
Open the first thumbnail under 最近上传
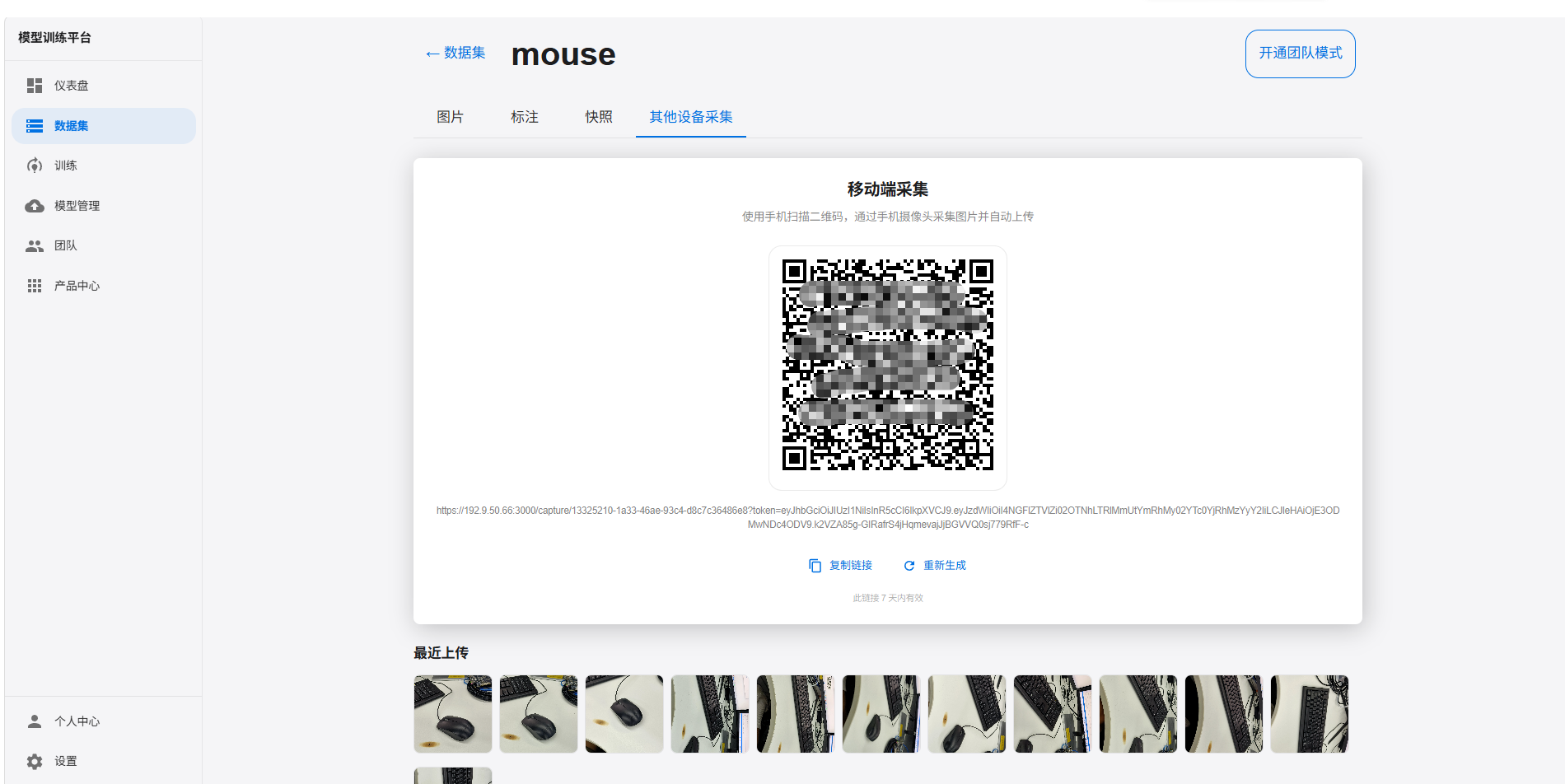coord(453,714)
